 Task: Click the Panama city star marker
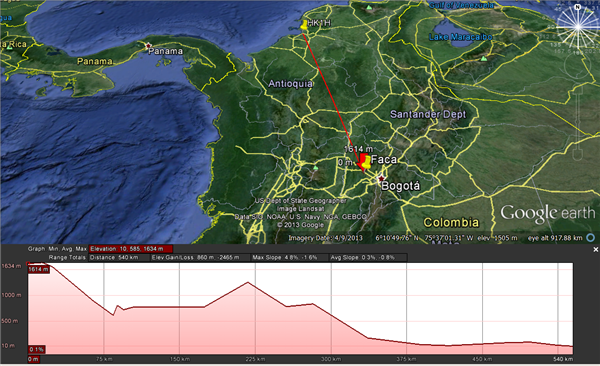(x=148, y=46)
